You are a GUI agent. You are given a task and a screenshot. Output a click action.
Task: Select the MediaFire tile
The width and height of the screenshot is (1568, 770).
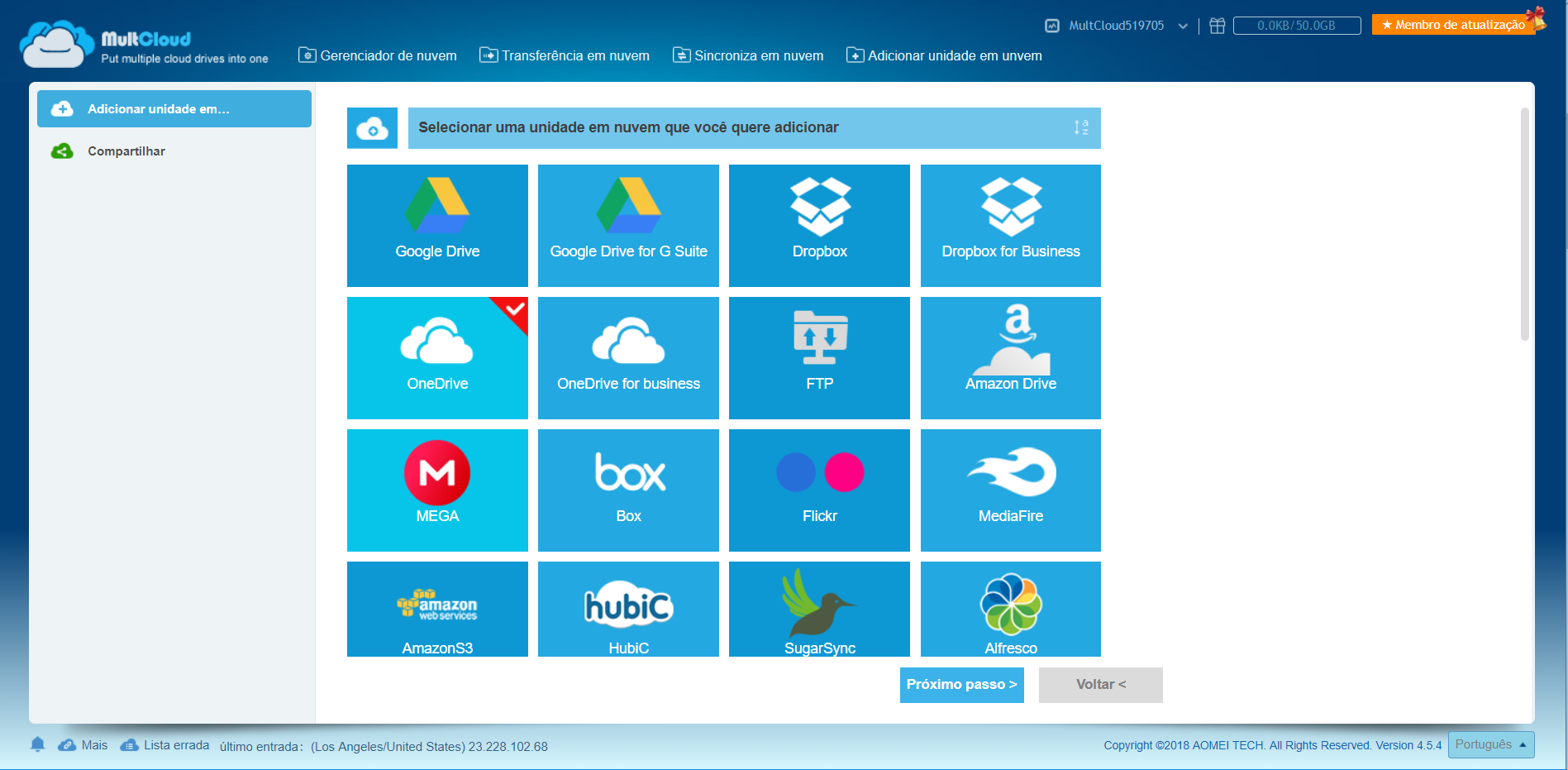[1011, 490]
